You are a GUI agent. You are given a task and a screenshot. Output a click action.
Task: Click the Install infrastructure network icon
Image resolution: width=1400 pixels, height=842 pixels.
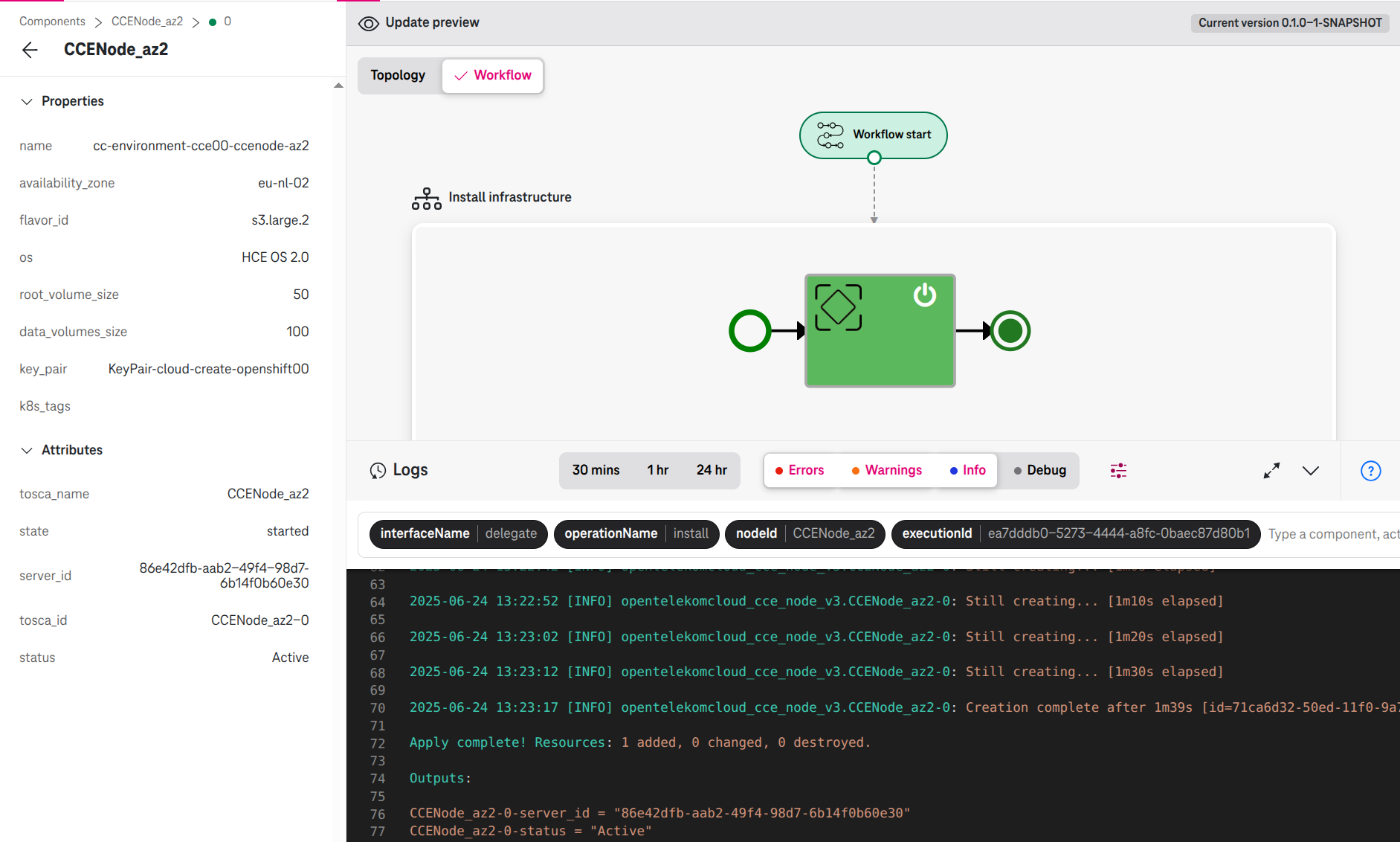click(427, 199)
